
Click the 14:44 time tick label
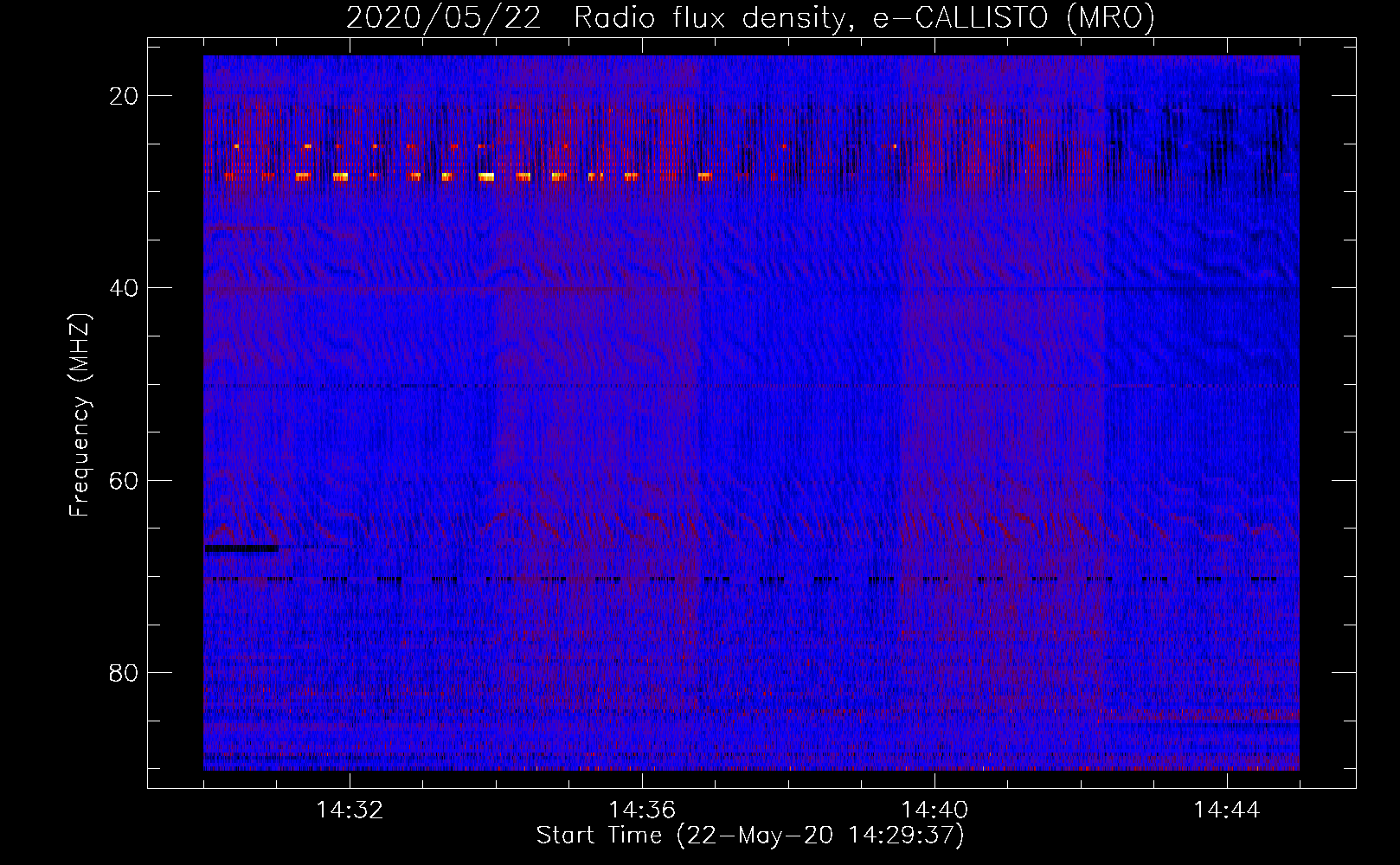[1227, 811]
